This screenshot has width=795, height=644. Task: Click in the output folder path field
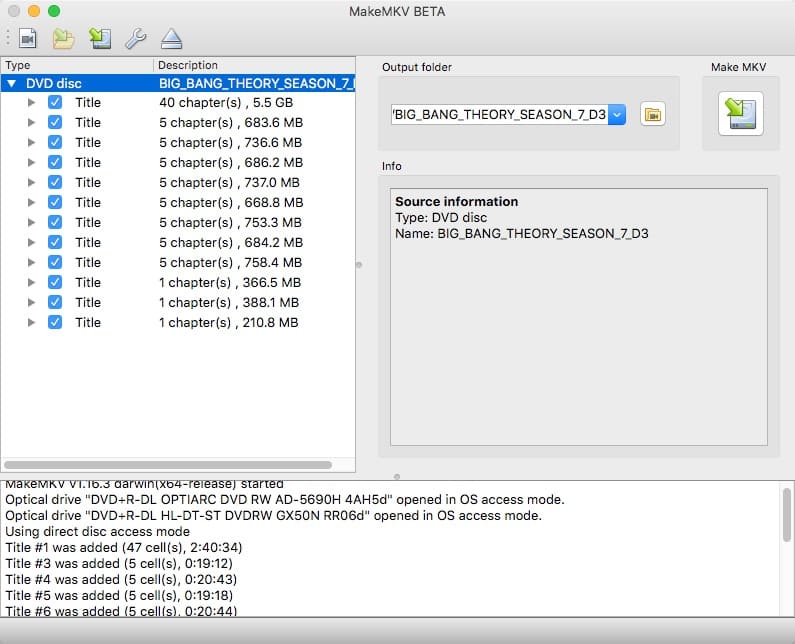pyautogui.click(x=499, y=114)
